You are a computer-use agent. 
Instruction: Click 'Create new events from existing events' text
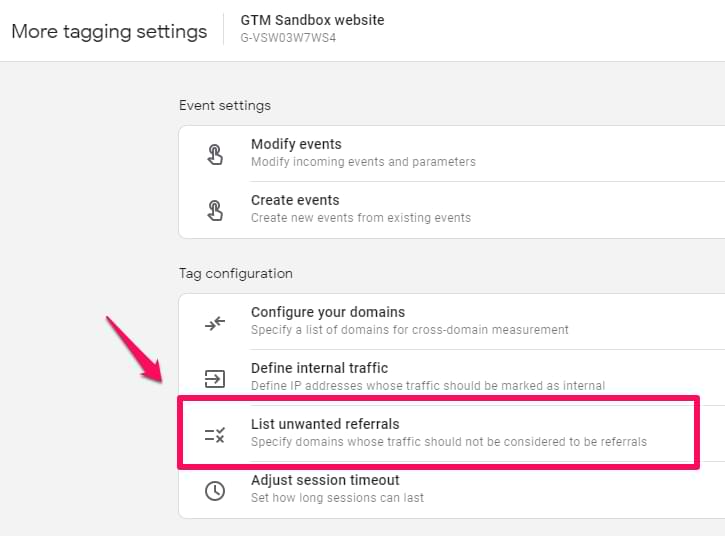(360, 218)
